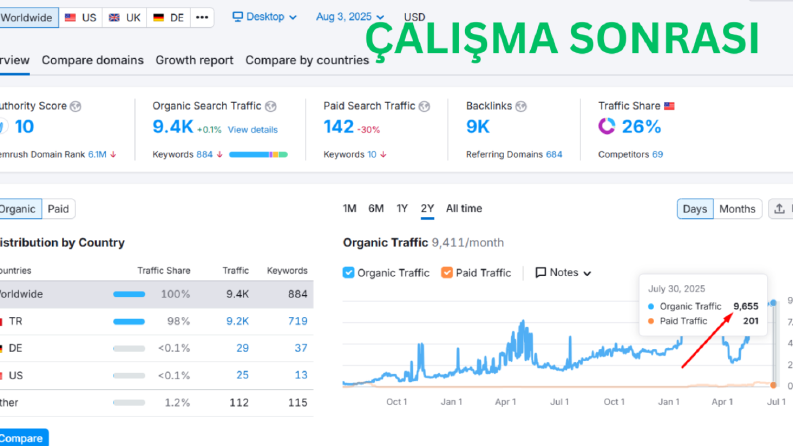Screen dimensions: 793x446
Task: Click info globe beside Authority Score
Action: click(x=75, y=106)
